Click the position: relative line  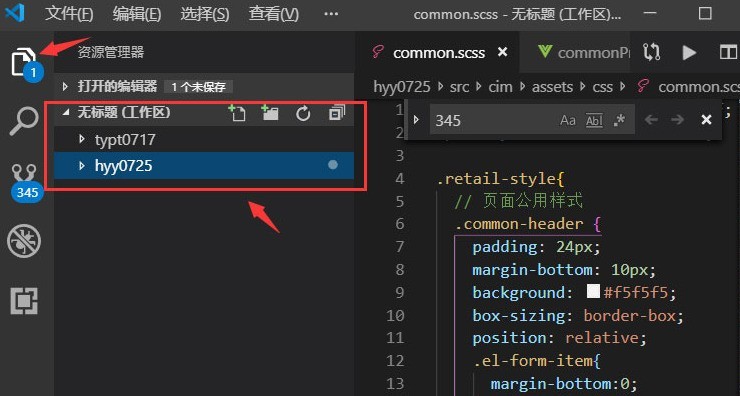[x=559, y=338]
